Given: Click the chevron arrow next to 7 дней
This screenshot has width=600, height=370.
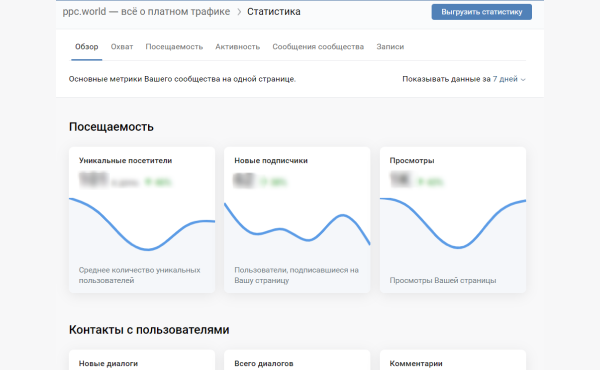Looking at the screenshot, I should pyautogui.click(x=523, y=80).
